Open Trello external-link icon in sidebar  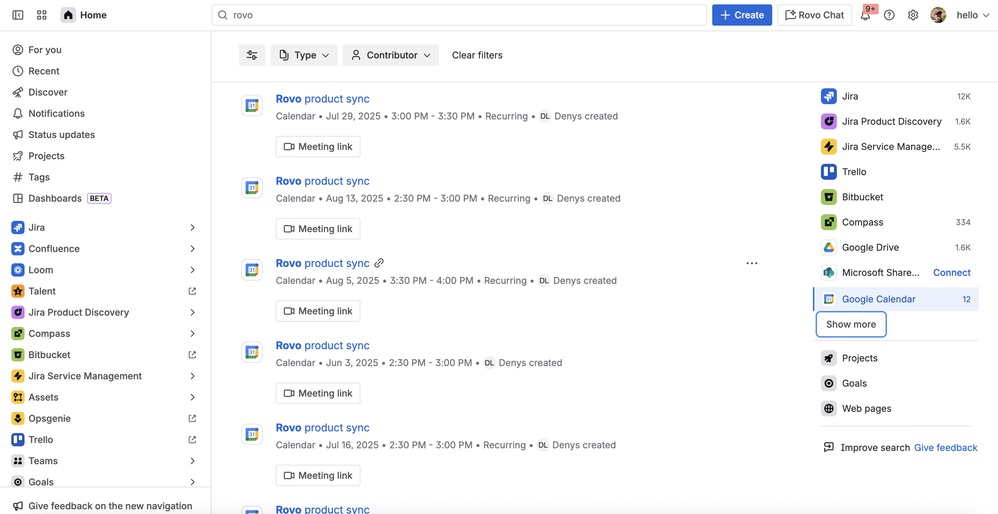point(192,440)
